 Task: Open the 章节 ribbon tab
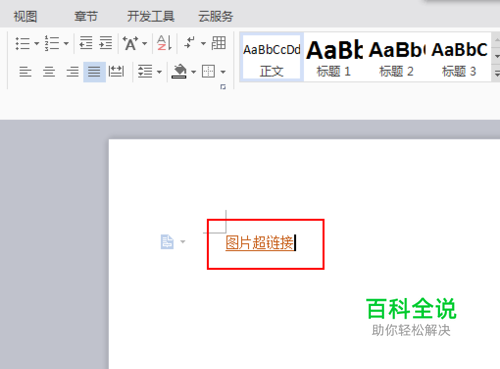(x=86, y=16)
